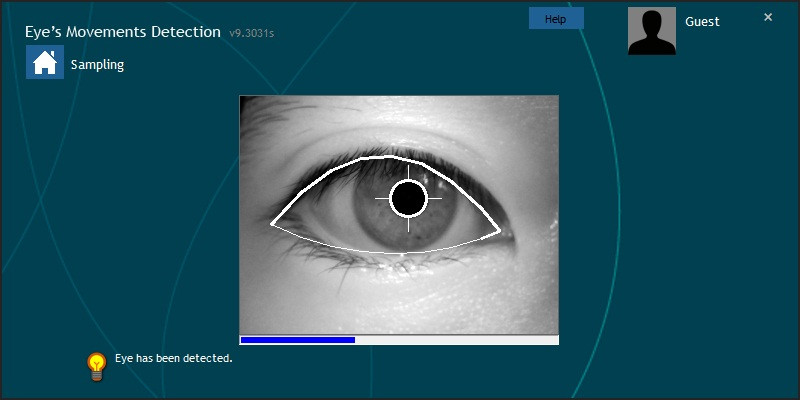Image resolution: width=800 pixels, height=400 pixels.
Task: Click the version number v9.3031s
Action: pyautogui.click(x=252, y=33)
